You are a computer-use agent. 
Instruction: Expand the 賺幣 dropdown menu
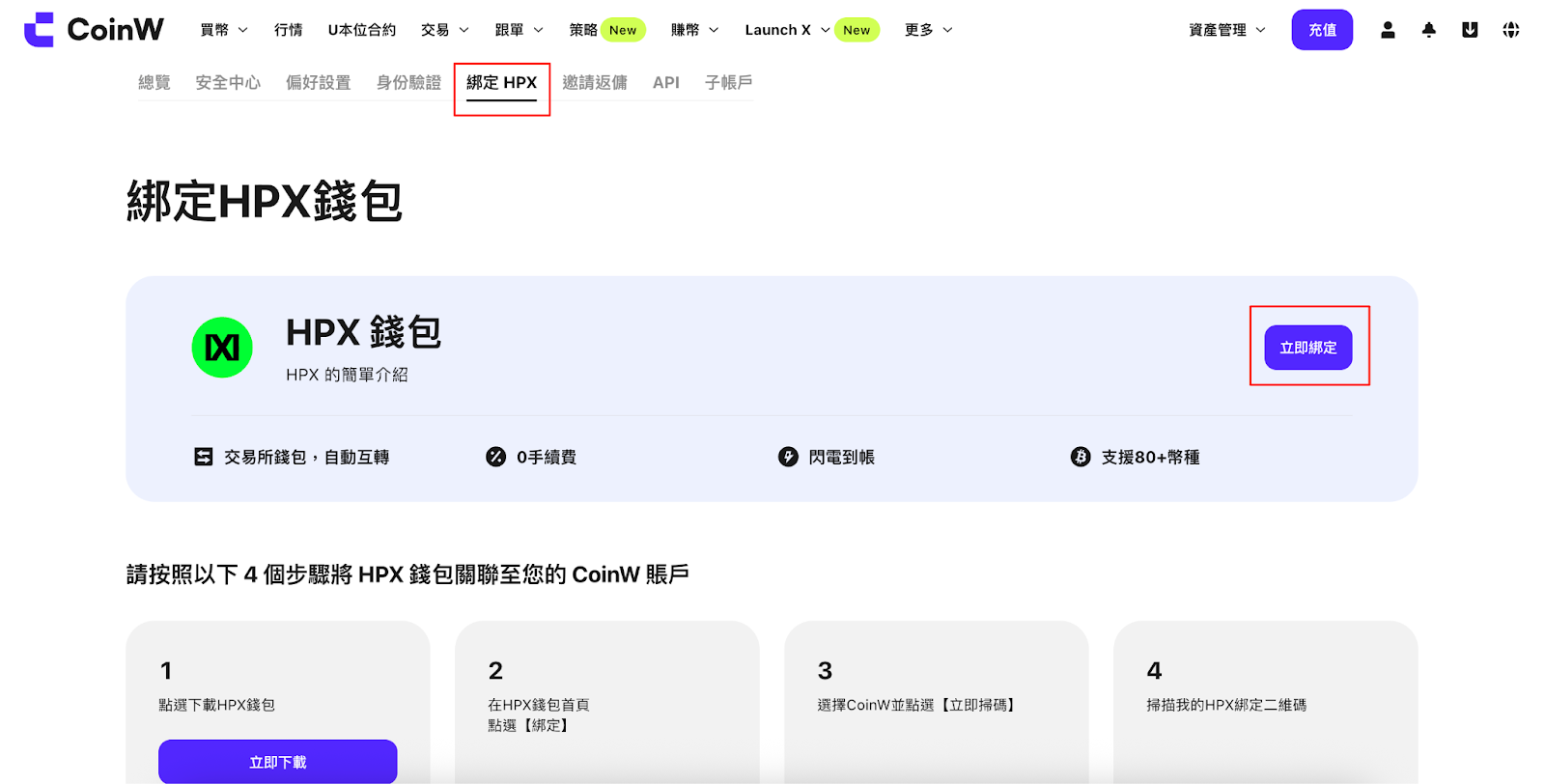pos(695,30)
